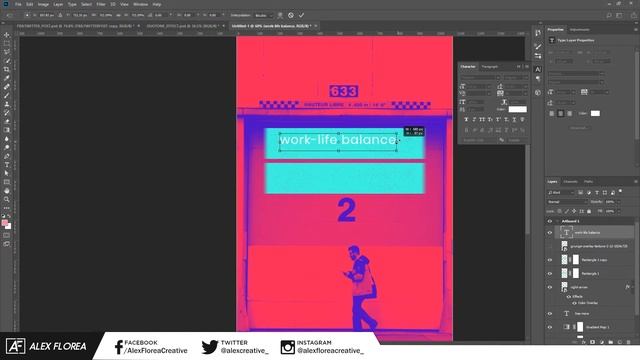Select the Clone Stamp tool
The image size is (640, 360).
coord(7,104)
